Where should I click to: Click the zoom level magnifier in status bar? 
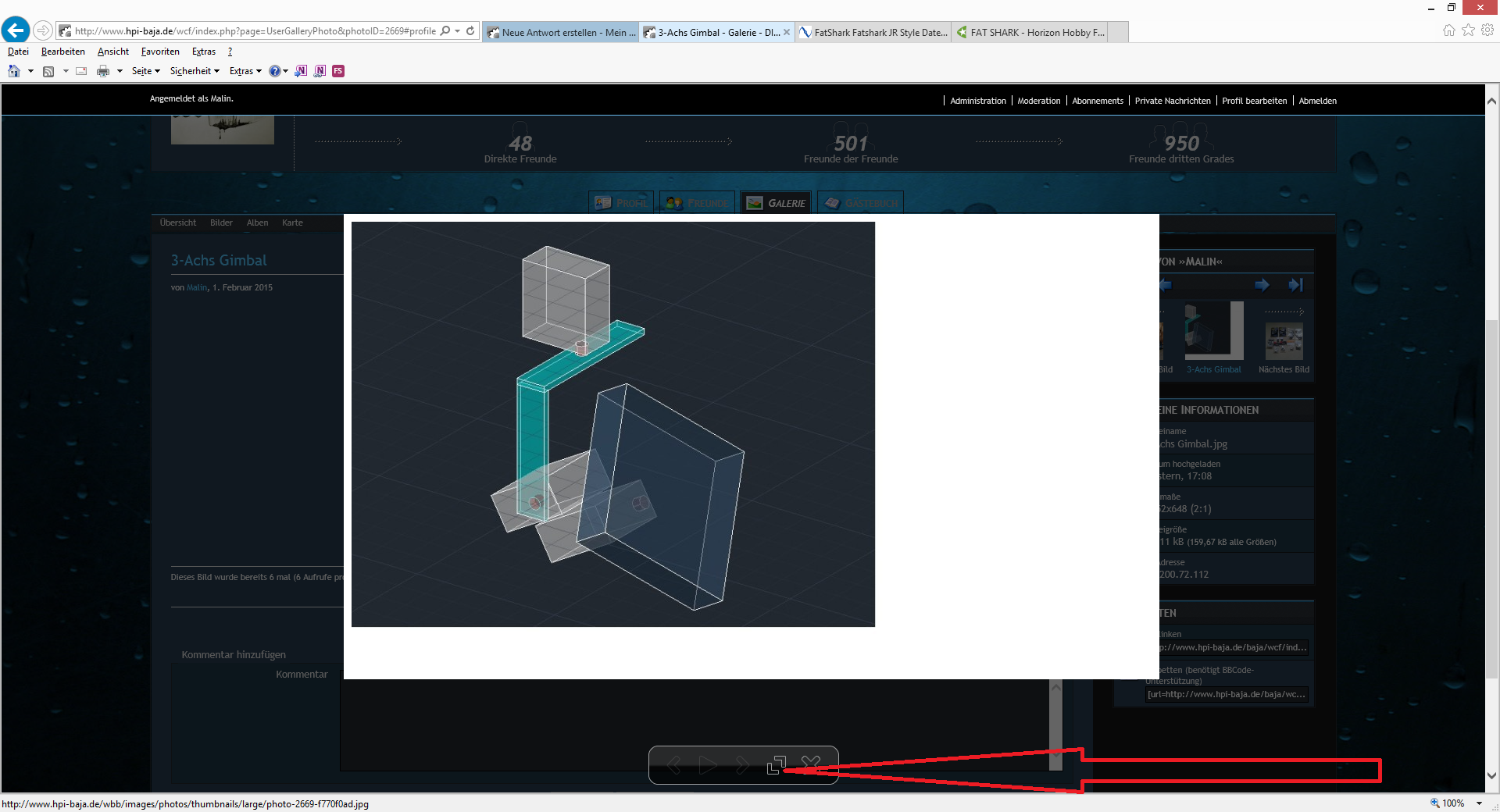[x=1434, y=803]
